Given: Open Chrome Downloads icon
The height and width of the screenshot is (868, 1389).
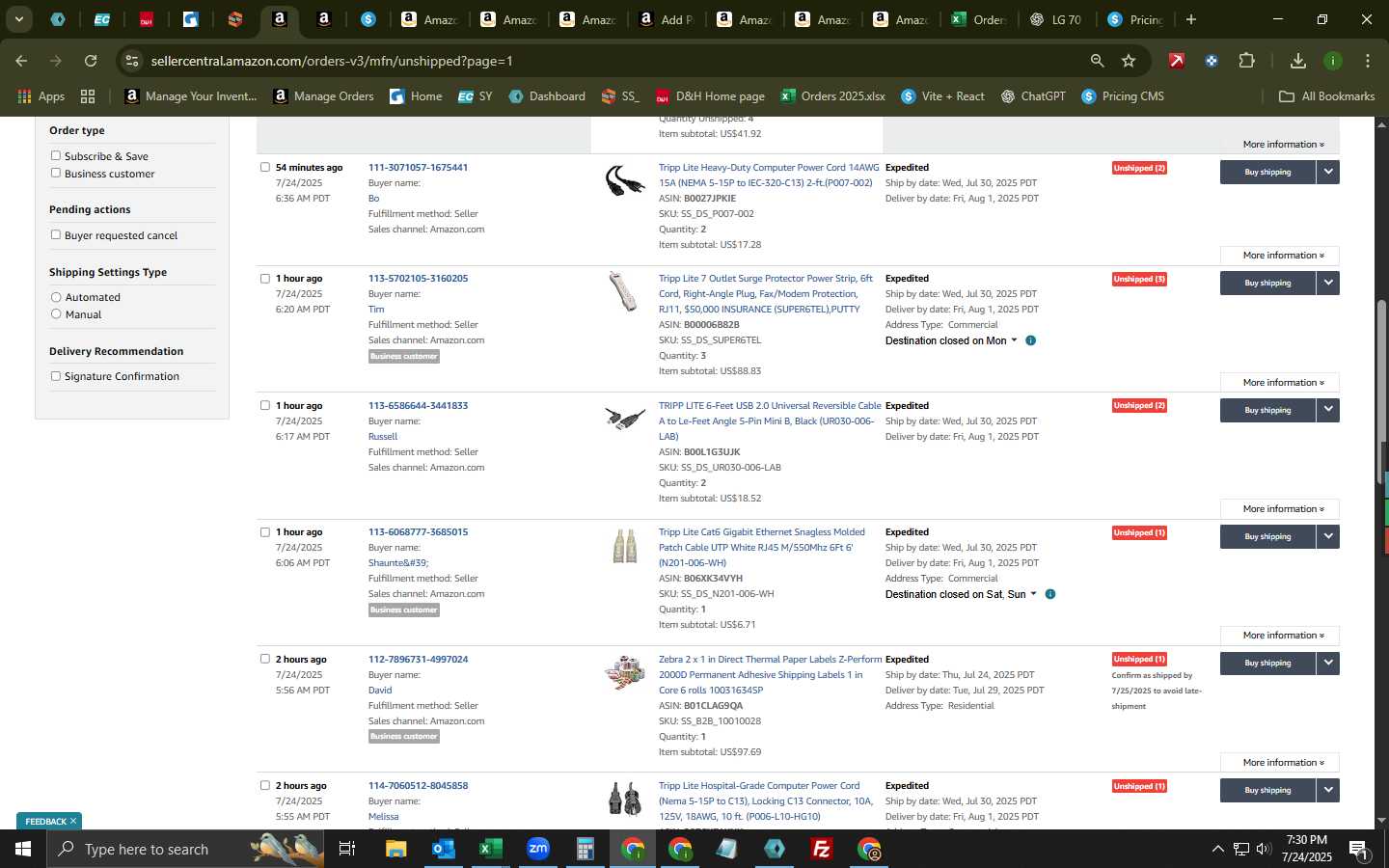Looking at the screenshot, I should pyautogui.click(x=1298, y=61).
